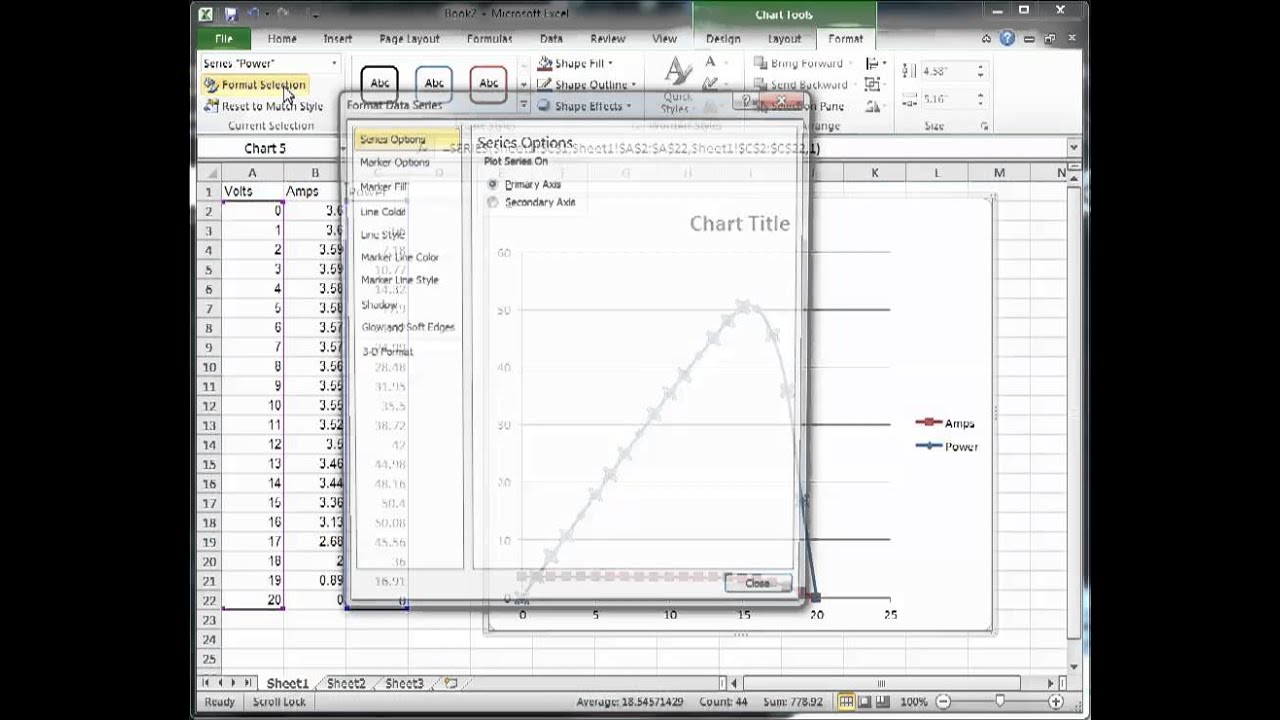Open the File tab
Viewport: 1280px width, 720px height.
224,39
